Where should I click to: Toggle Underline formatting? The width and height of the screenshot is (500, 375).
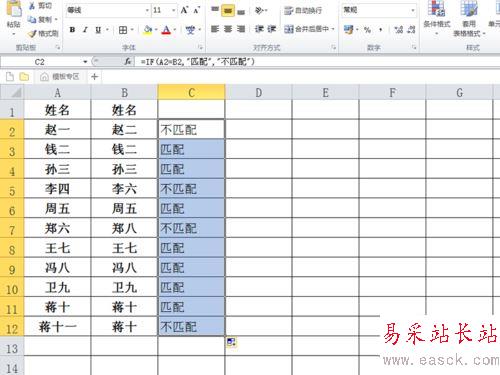coord(98,30)
